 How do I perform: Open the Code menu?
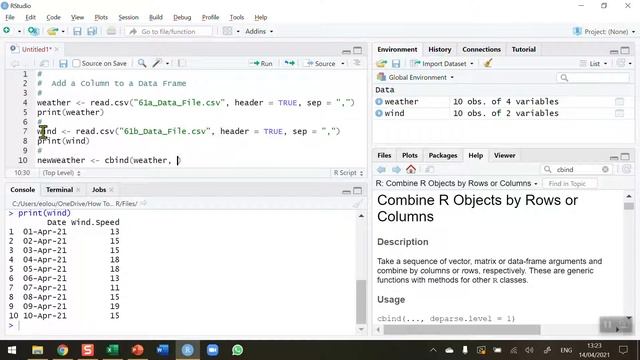coord(53,17)
